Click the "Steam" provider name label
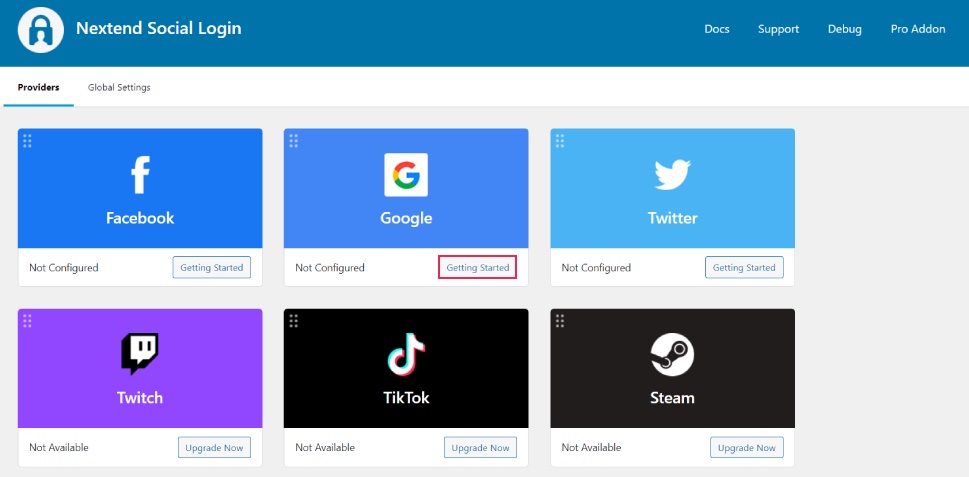 coord(672,397)
